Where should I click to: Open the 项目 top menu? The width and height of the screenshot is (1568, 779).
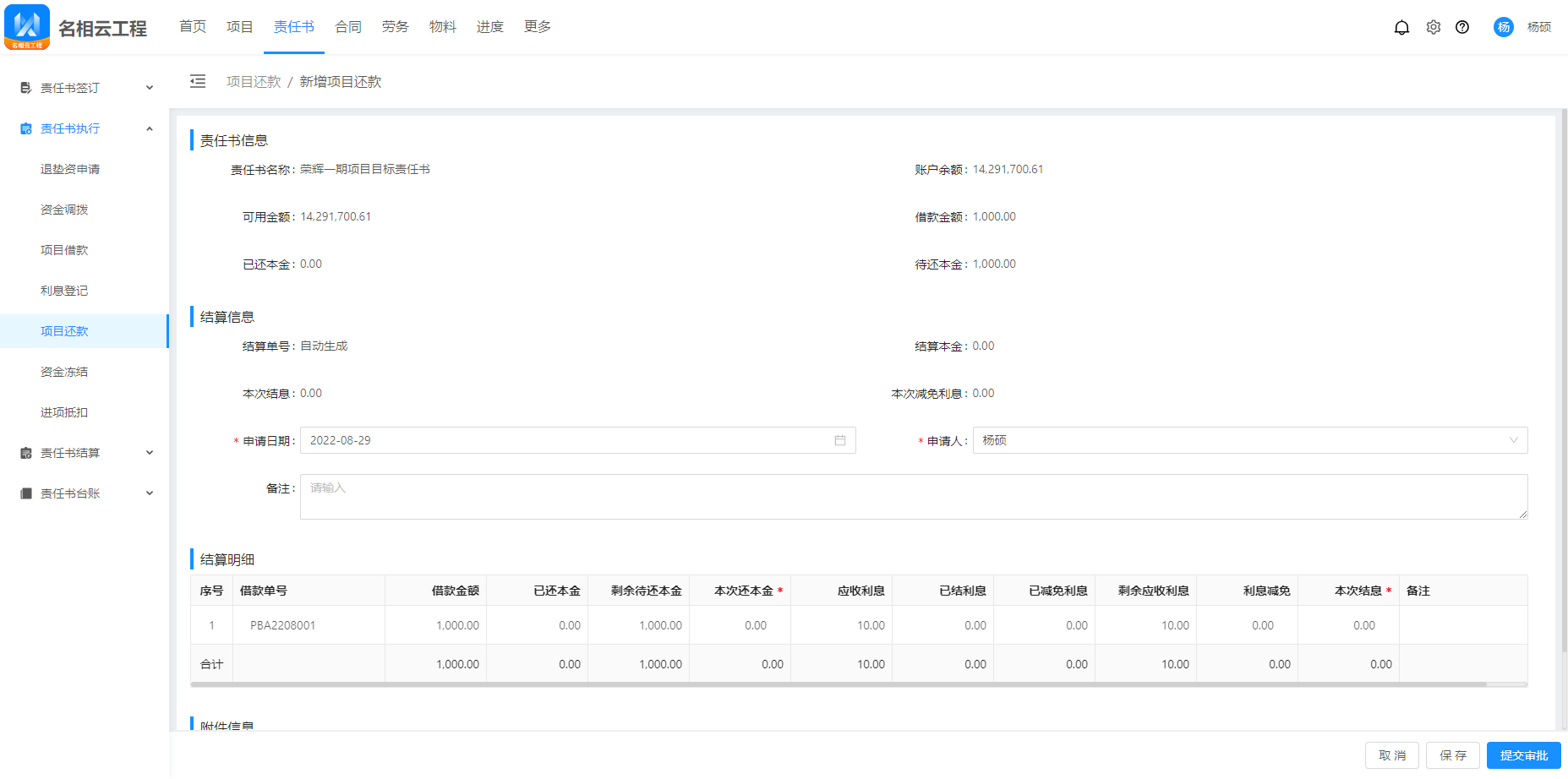[x=240, y=27]
